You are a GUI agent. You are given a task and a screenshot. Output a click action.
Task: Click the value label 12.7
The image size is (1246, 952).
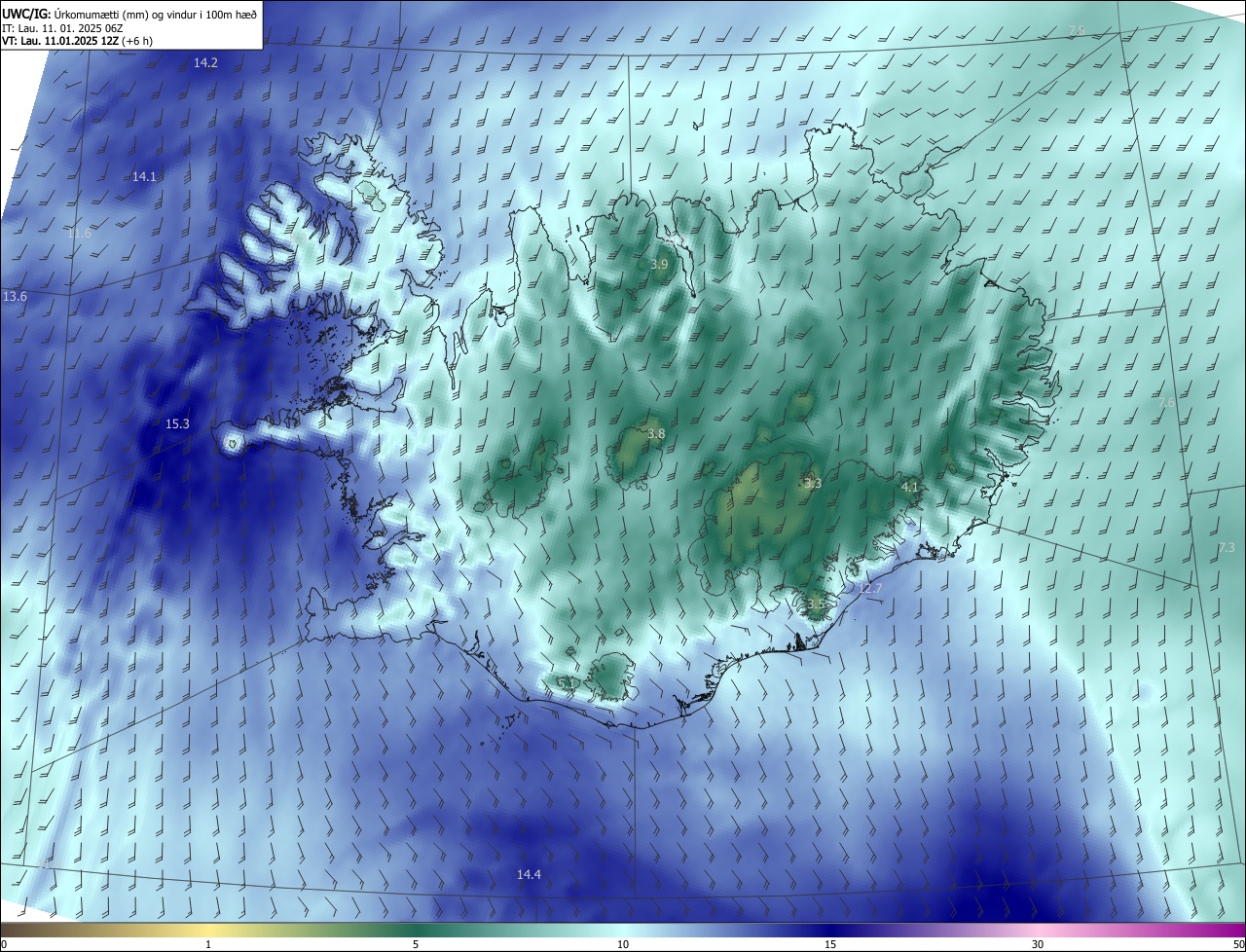pyautogui.click(x=869, y=588)
